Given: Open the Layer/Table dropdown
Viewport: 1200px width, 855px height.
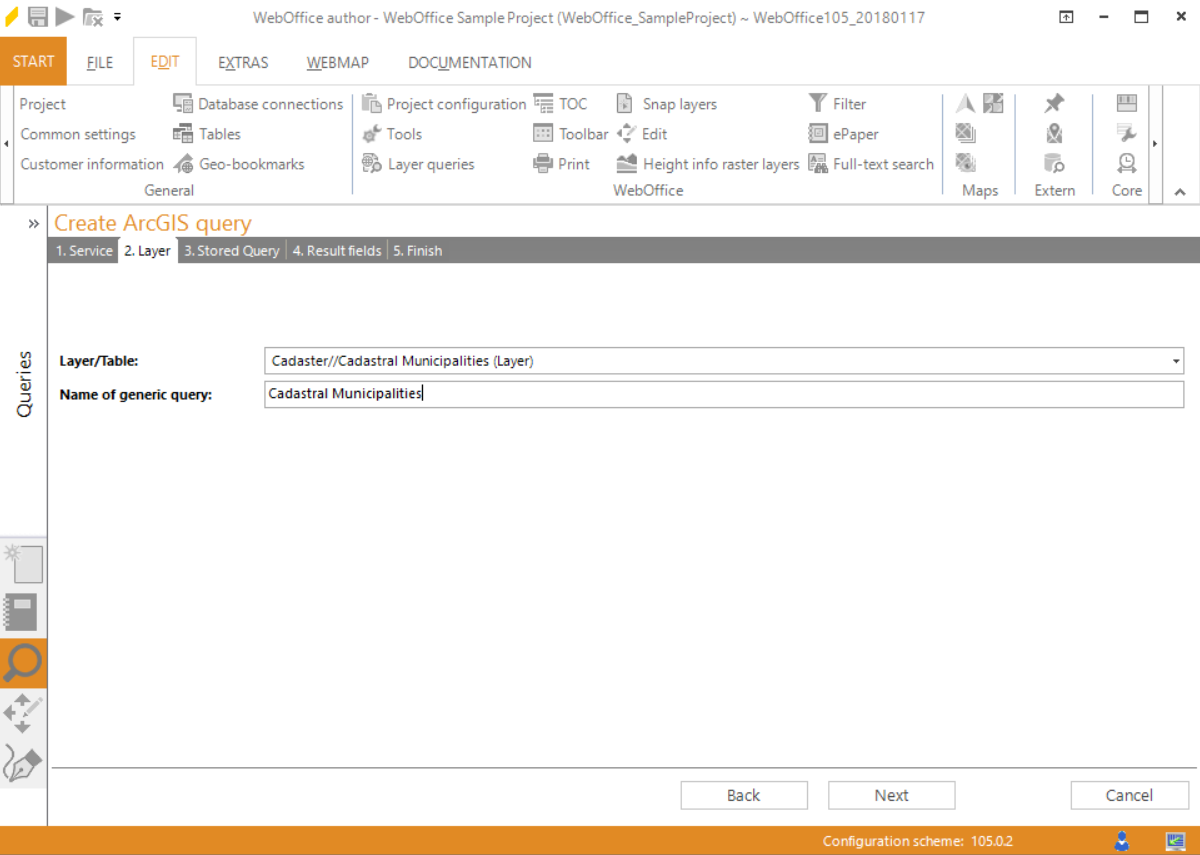Looking at the screenshot, I should coord(1174,361).
